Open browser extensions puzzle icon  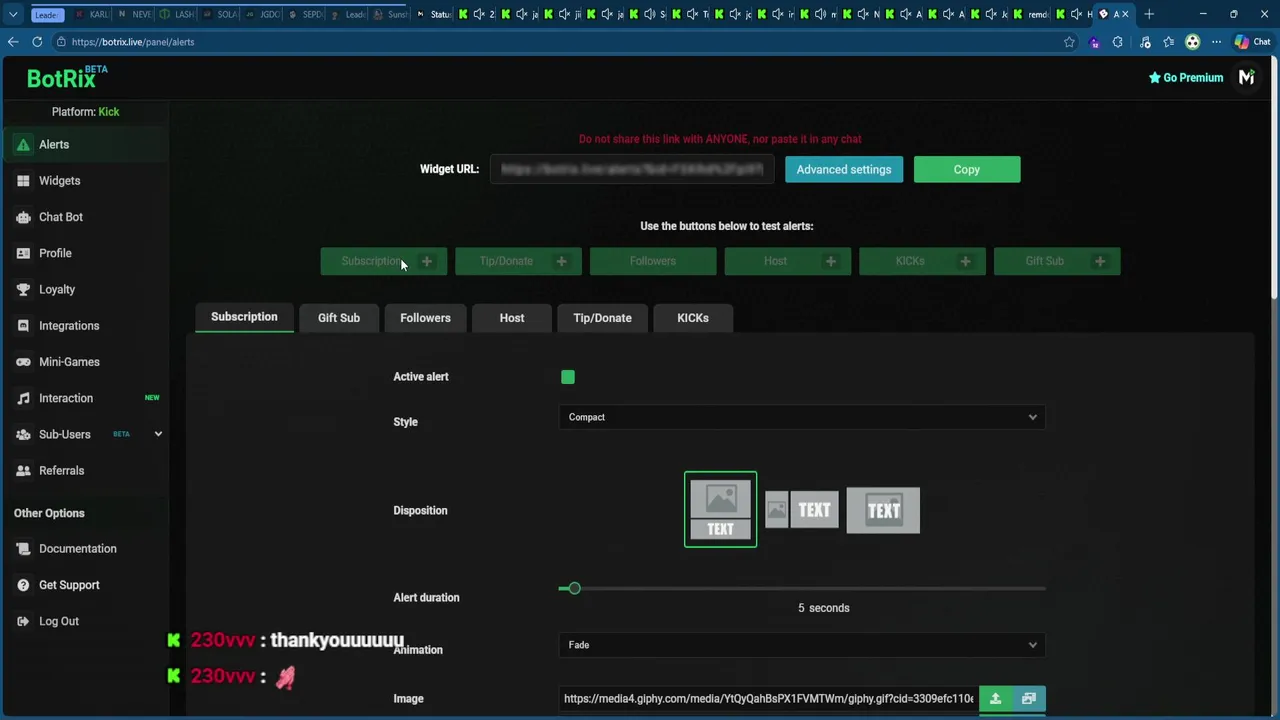coord(1118,42)
